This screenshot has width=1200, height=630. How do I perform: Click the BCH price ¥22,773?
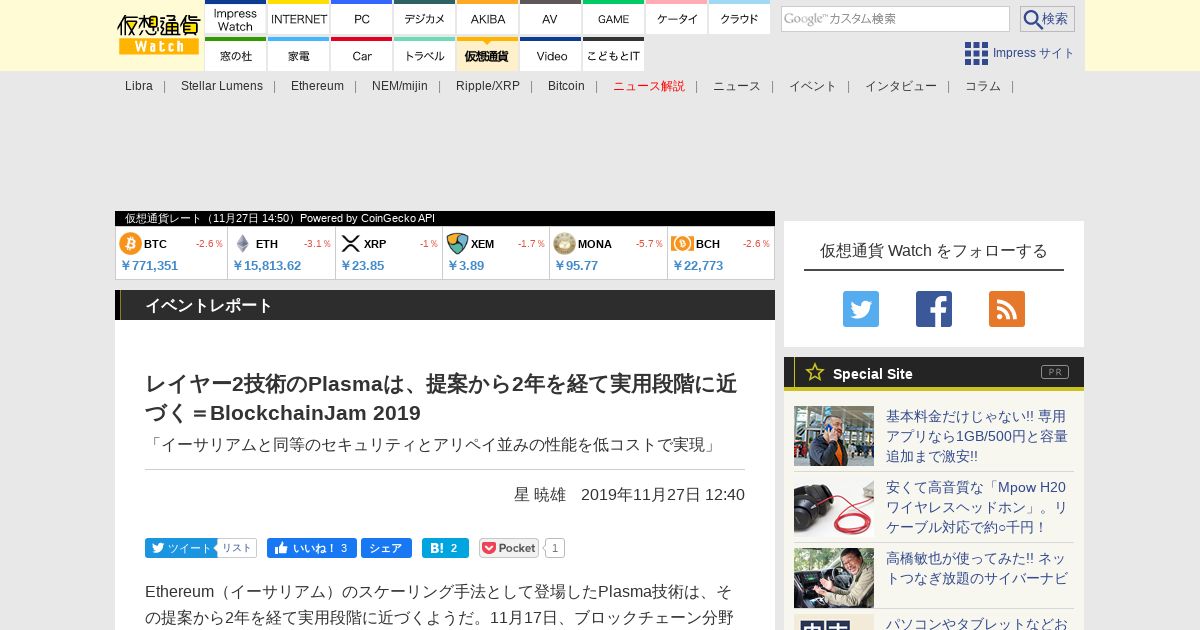pos(698,266)
